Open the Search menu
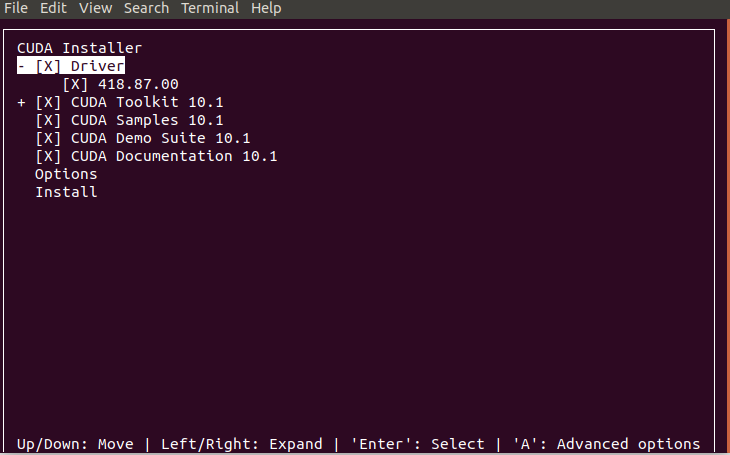 [146, 8]
